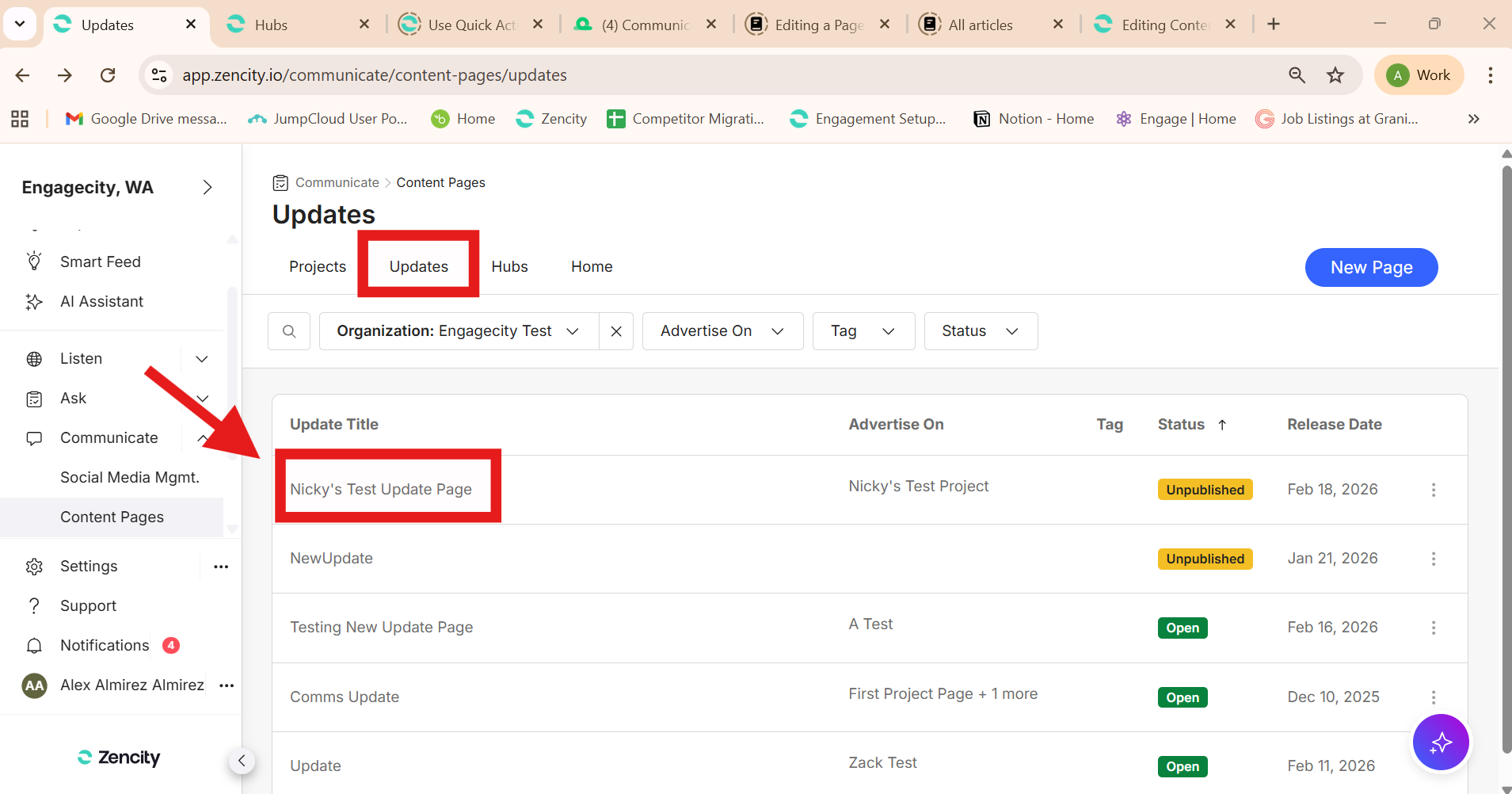Image resolution: width=1512 pixels, height=794 pixels.
Task: Open the kebab menu for NewUpdate row
Action: [1433, 559]
